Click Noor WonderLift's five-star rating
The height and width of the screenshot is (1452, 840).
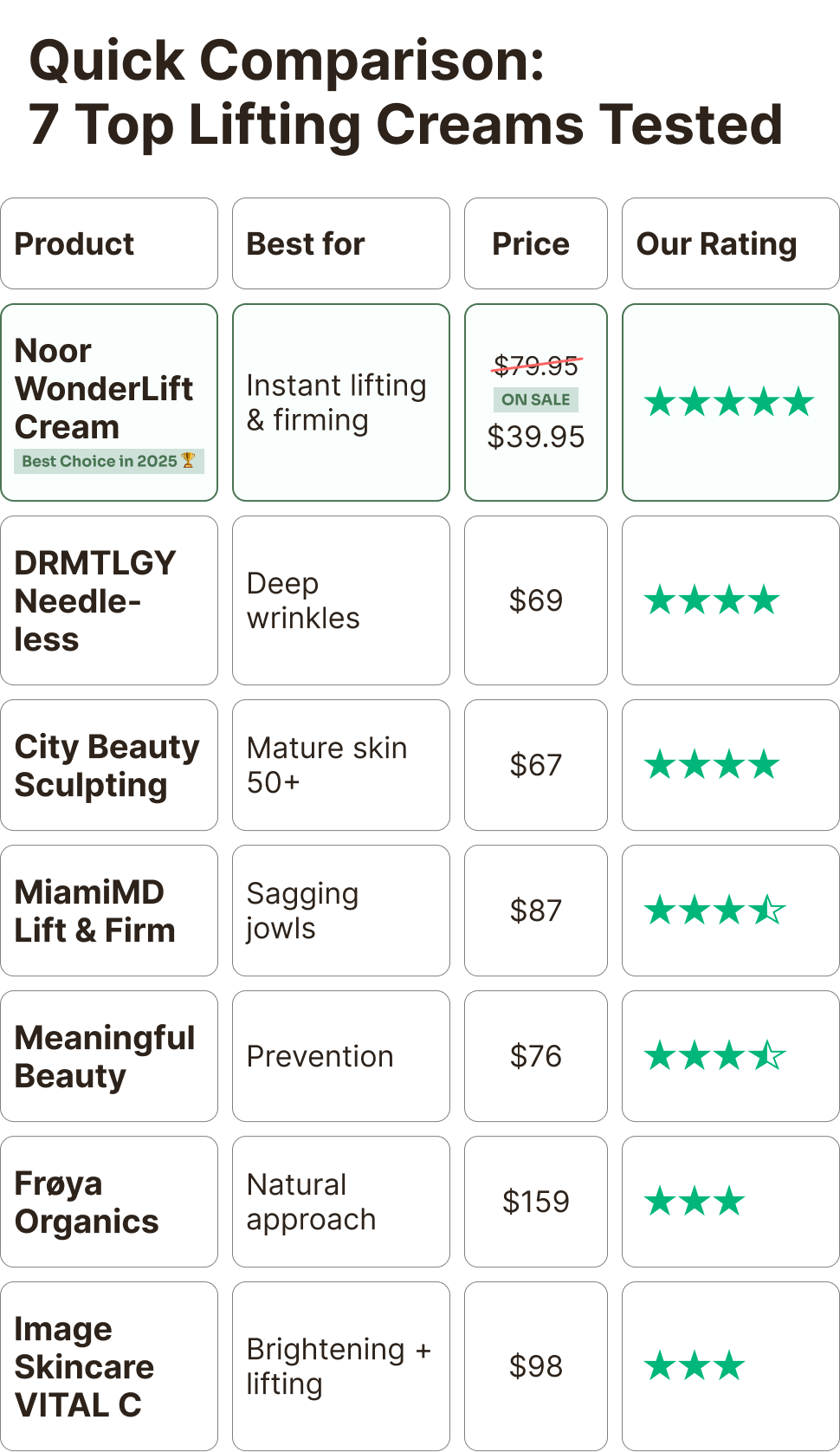[x=729, y=402]
